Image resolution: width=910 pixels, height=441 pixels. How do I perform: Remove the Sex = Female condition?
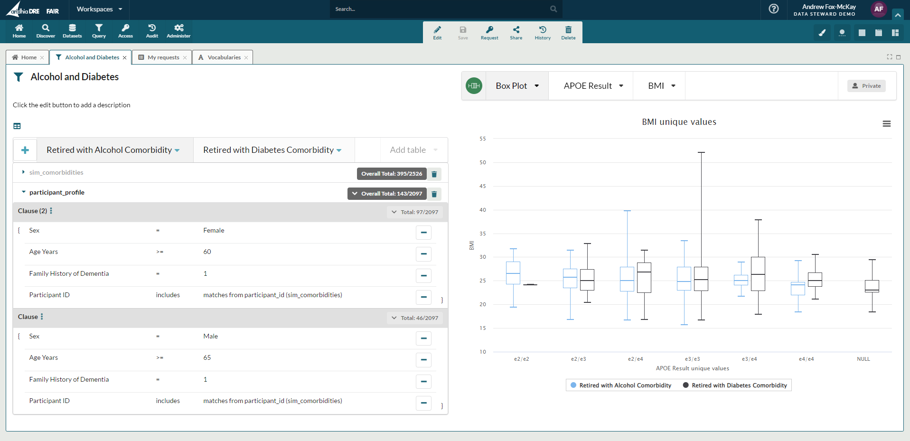[x=424, y=233]
